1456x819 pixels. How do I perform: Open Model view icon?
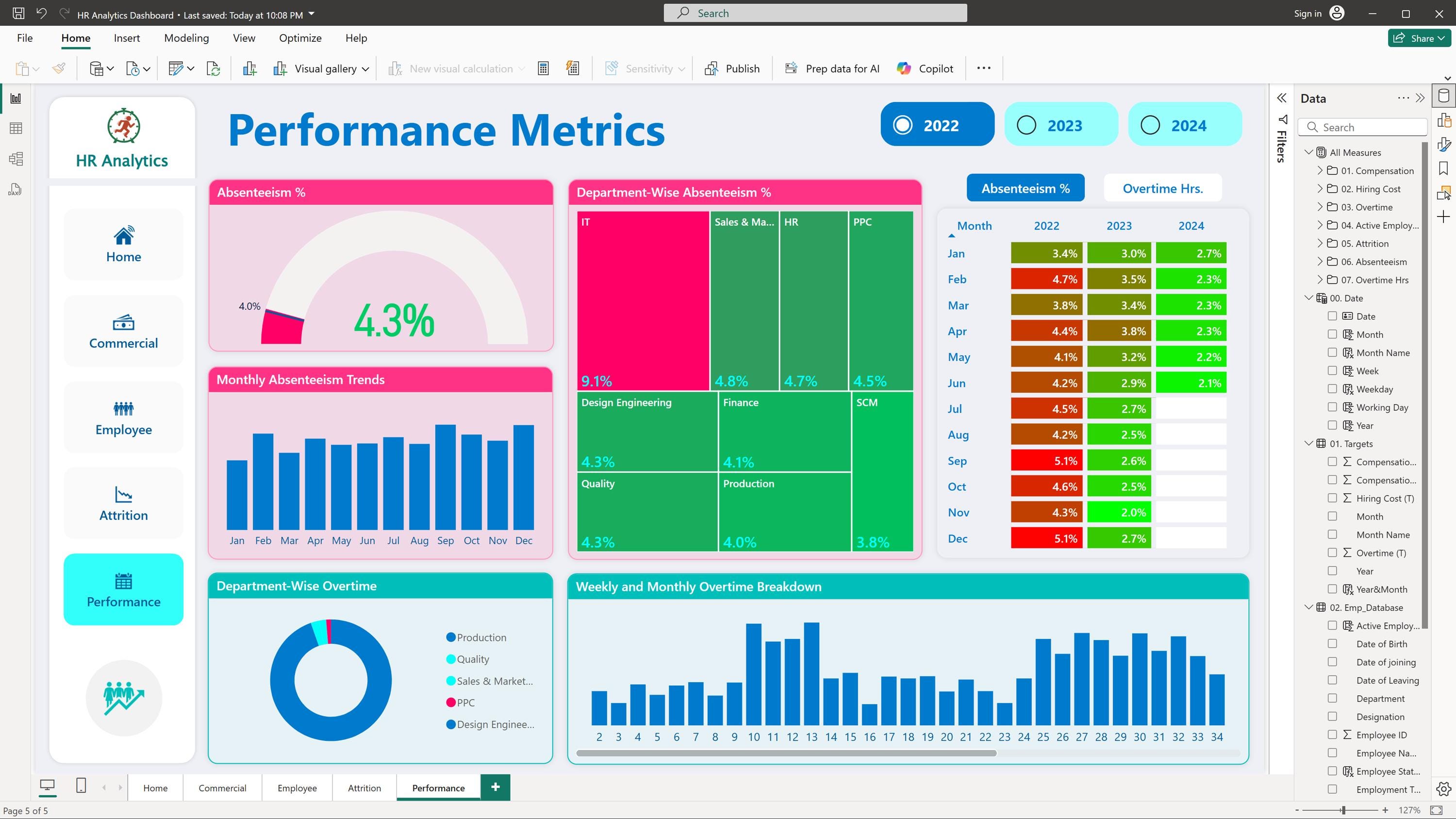point(16,159)
